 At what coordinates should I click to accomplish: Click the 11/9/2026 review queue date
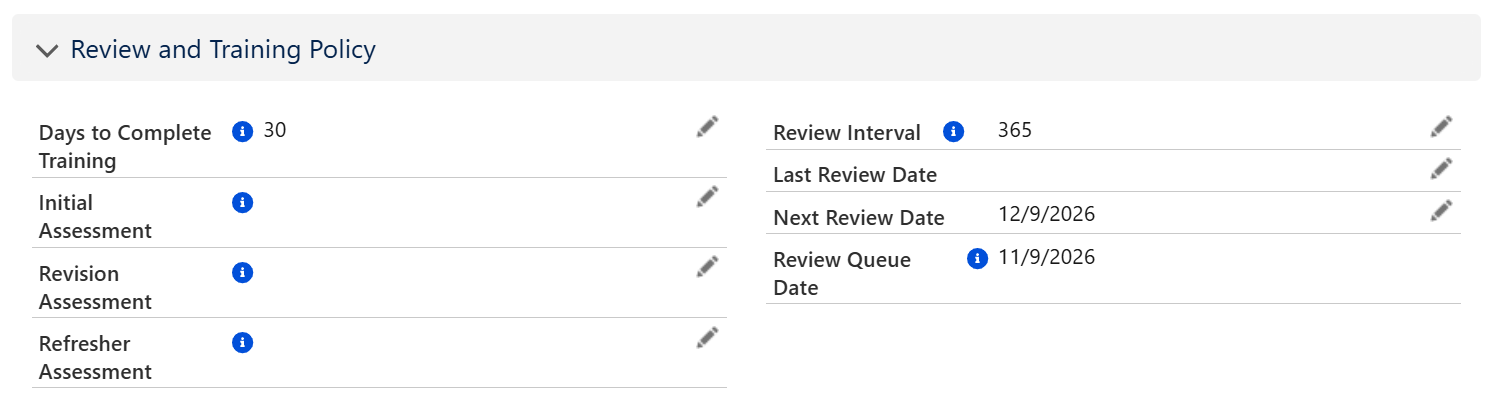coord(1047,258)
